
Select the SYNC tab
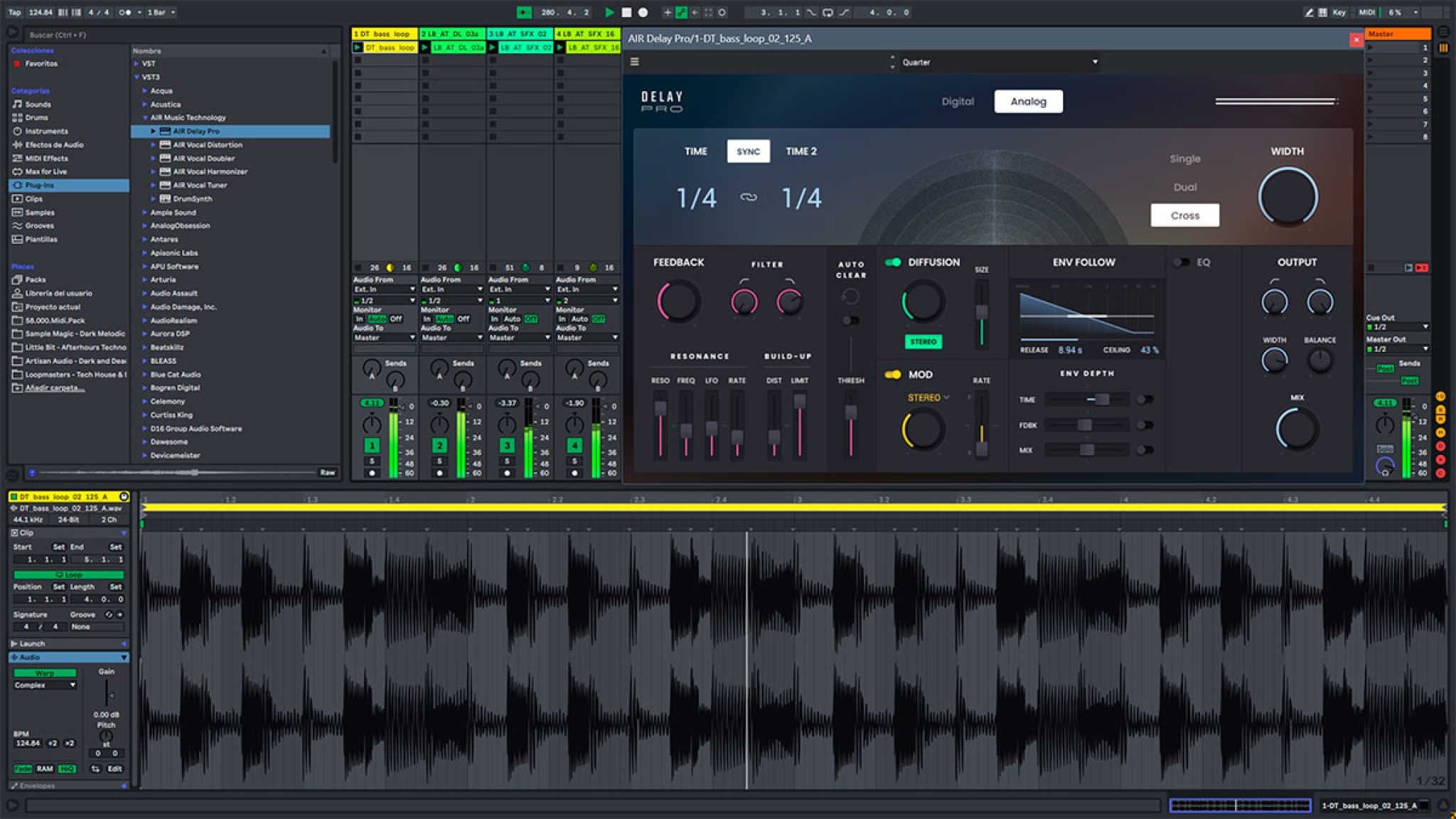[748, 151]
